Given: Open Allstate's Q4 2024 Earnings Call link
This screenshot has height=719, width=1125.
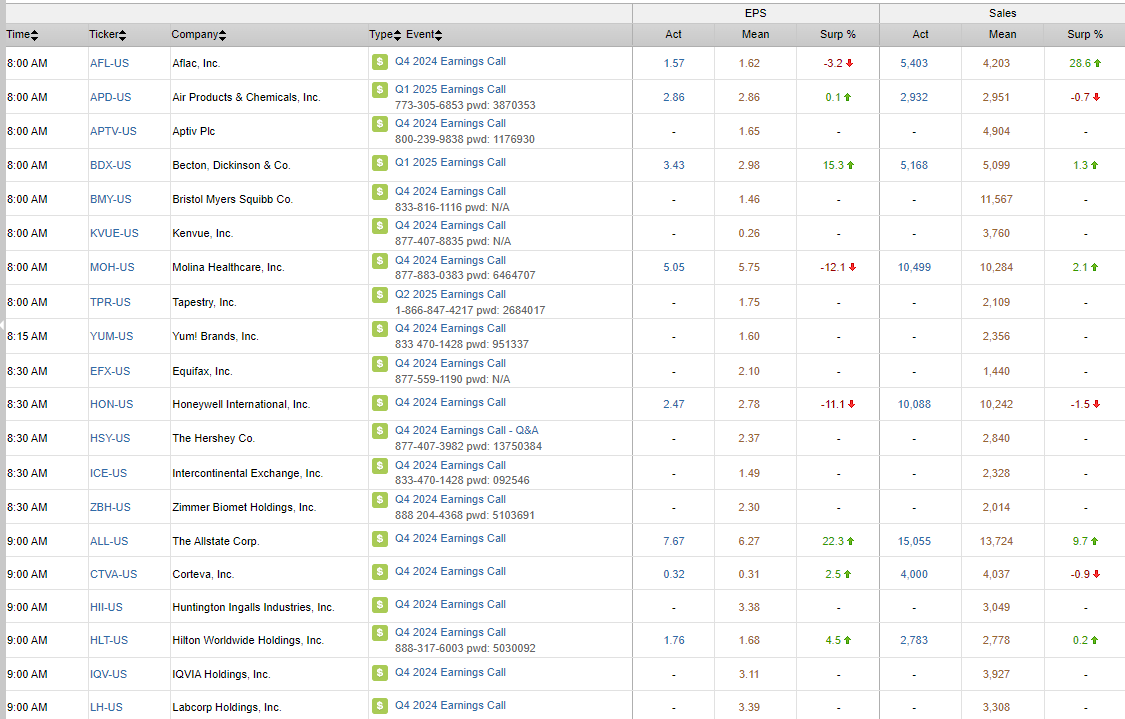Looking at the screenshot, I should pyautogui.click(x=451, y=538).
